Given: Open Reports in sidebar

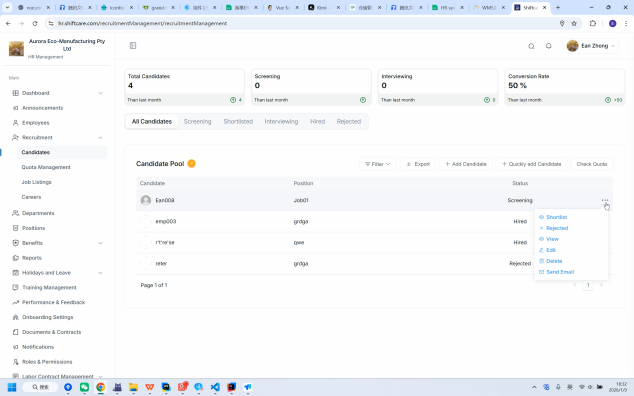Looking at the screenshot, I should tap(32, 258).
